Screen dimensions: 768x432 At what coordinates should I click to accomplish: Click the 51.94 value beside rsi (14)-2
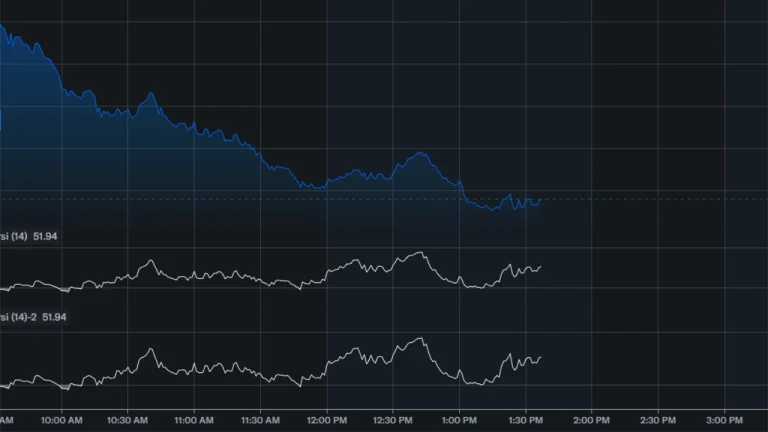tap(54, 317)
